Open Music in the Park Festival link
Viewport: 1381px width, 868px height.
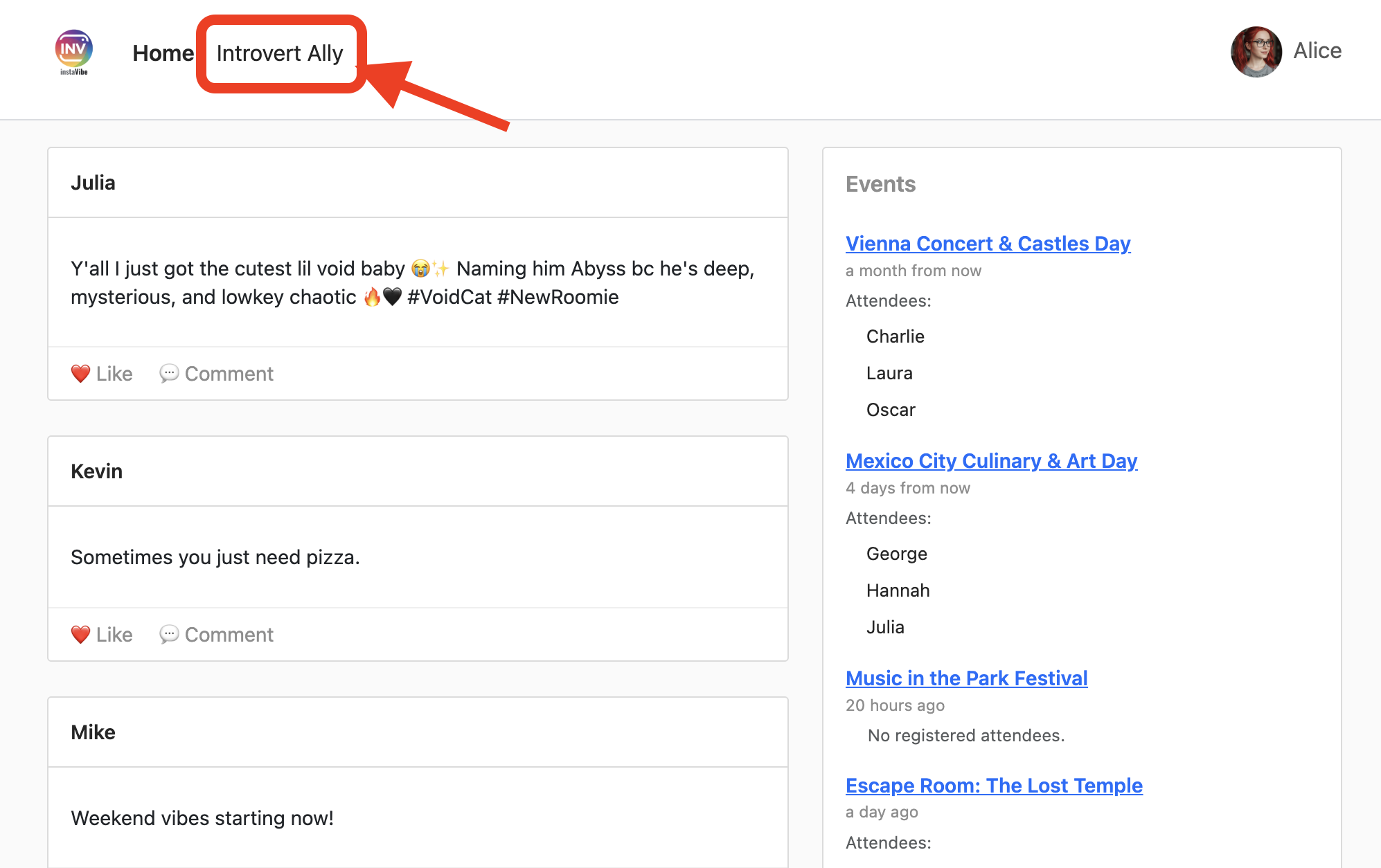[966, 678]
